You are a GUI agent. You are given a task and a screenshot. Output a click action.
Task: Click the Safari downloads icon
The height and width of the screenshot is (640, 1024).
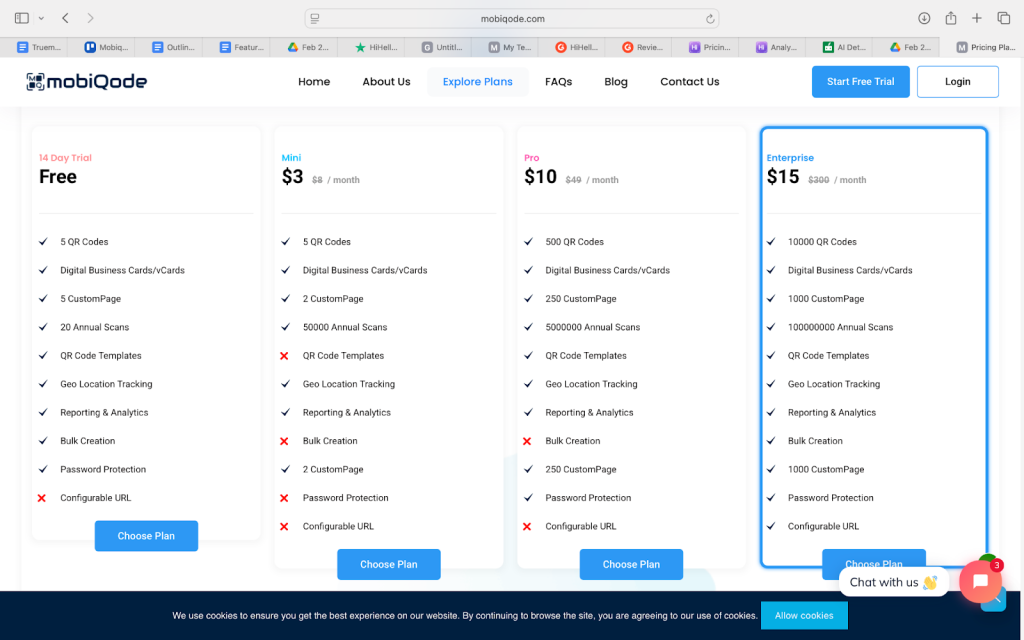[924, 18]
